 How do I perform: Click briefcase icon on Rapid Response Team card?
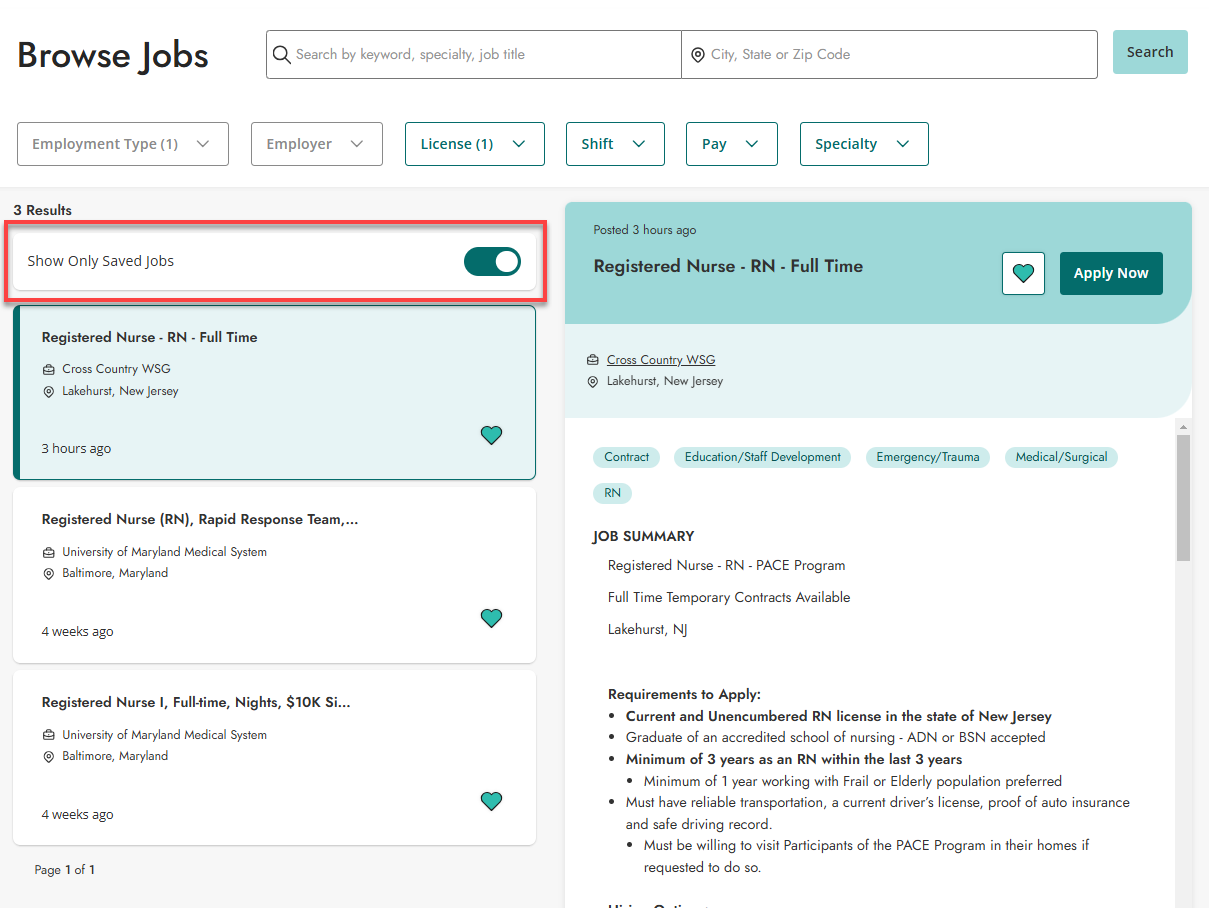[48, 552]
